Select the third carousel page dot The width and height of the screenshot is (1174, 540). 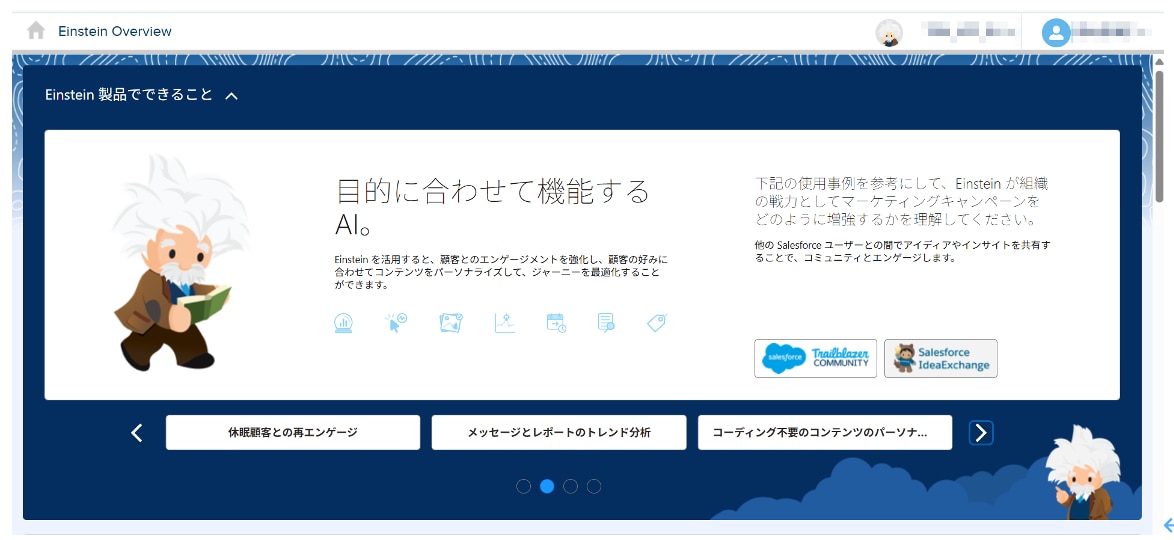570,487
